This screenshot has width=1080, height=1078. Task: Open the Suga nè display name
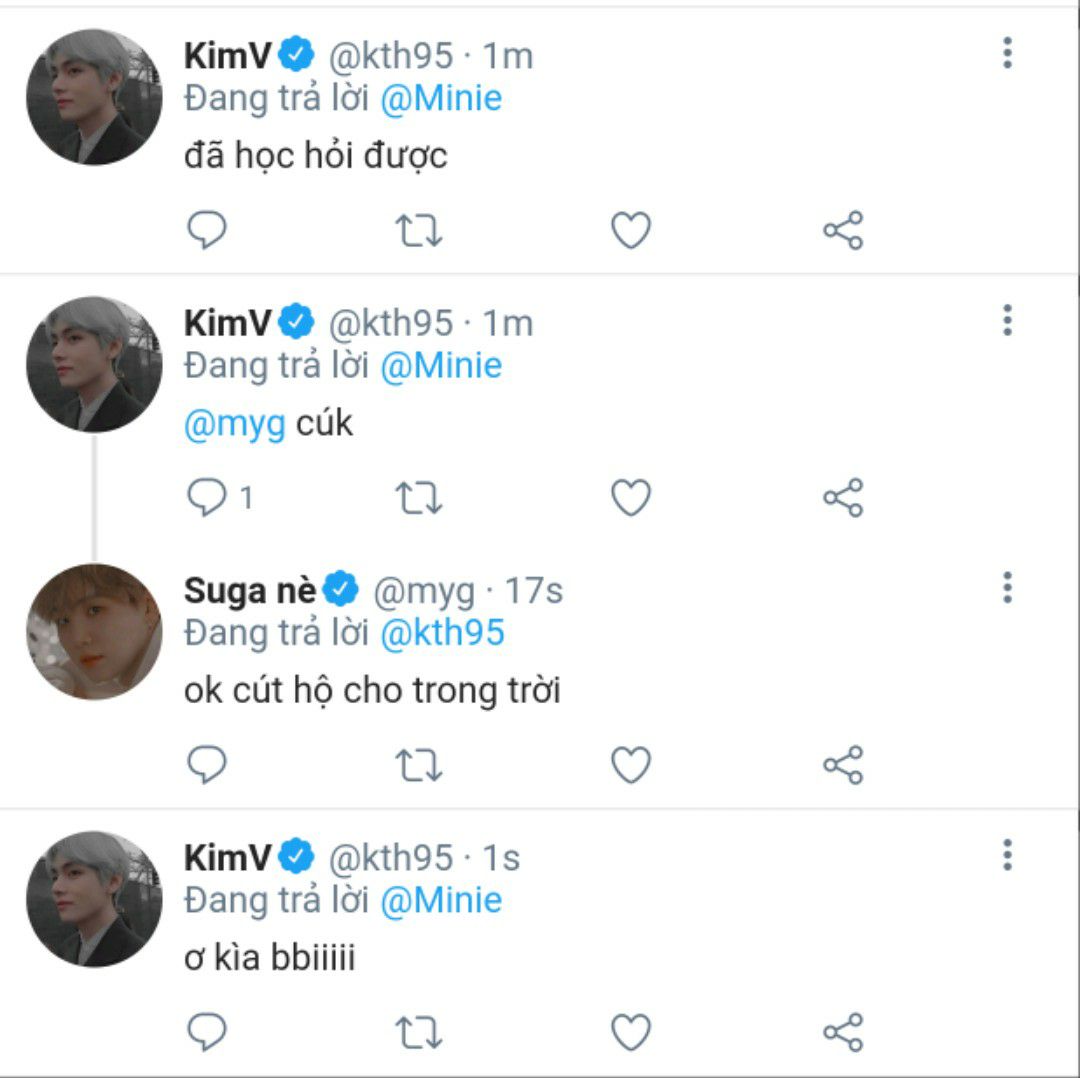coord(250,591)
